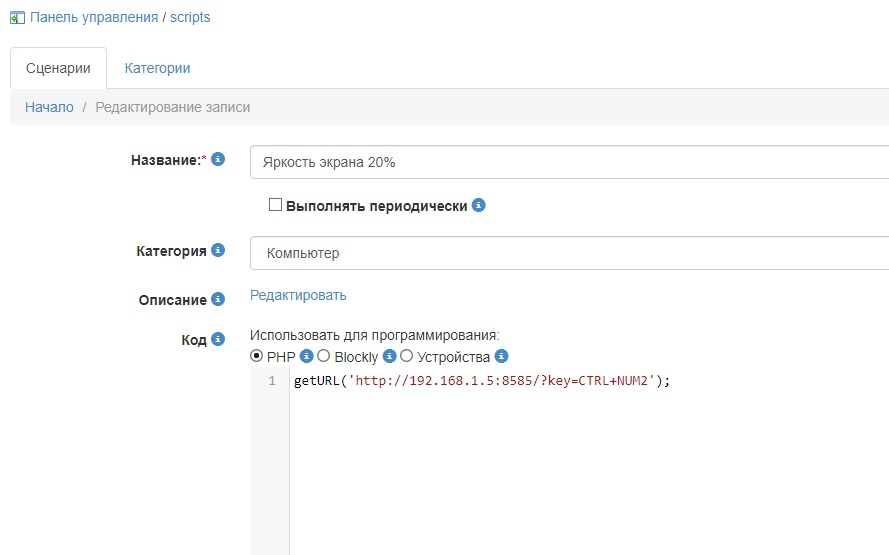Click the getURL code line in editor
The height and width of the screenshot is (555, 889).
point(481,381)
